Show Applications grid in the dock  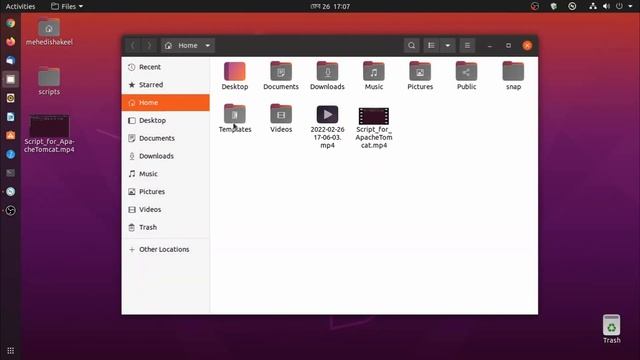[11, 351]
